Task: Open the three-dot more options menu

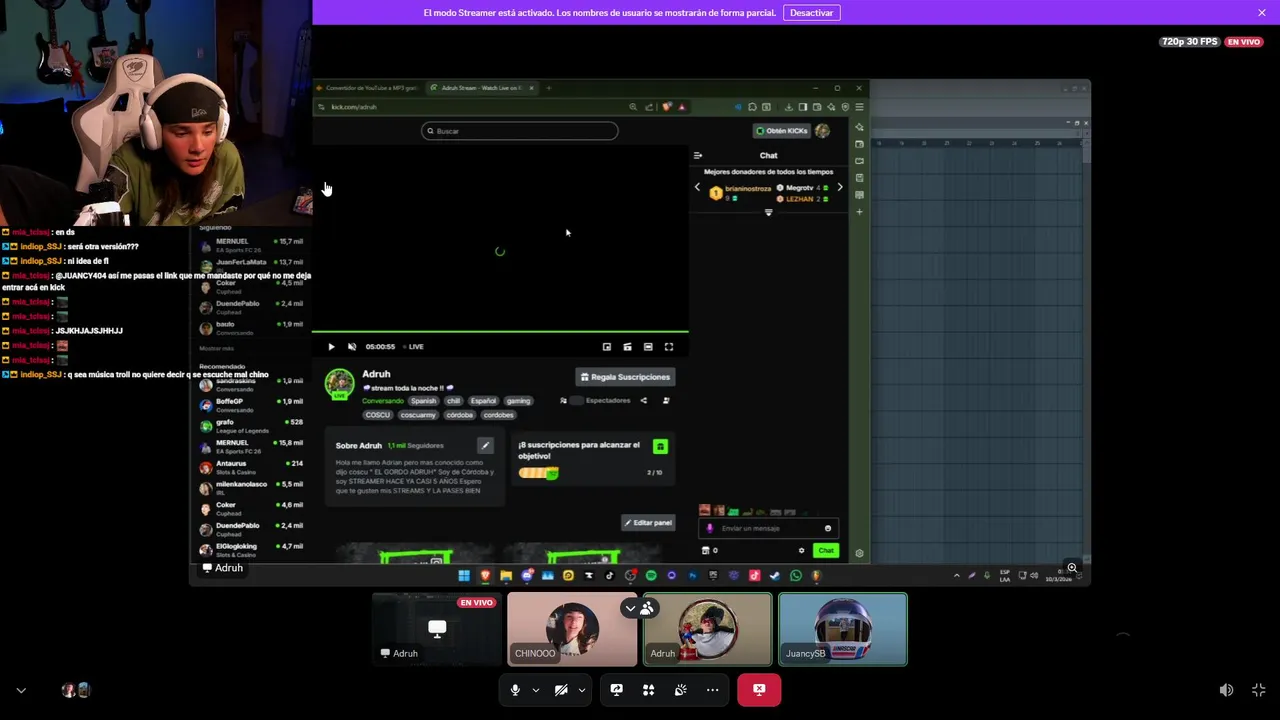Action: coord(712,690)
